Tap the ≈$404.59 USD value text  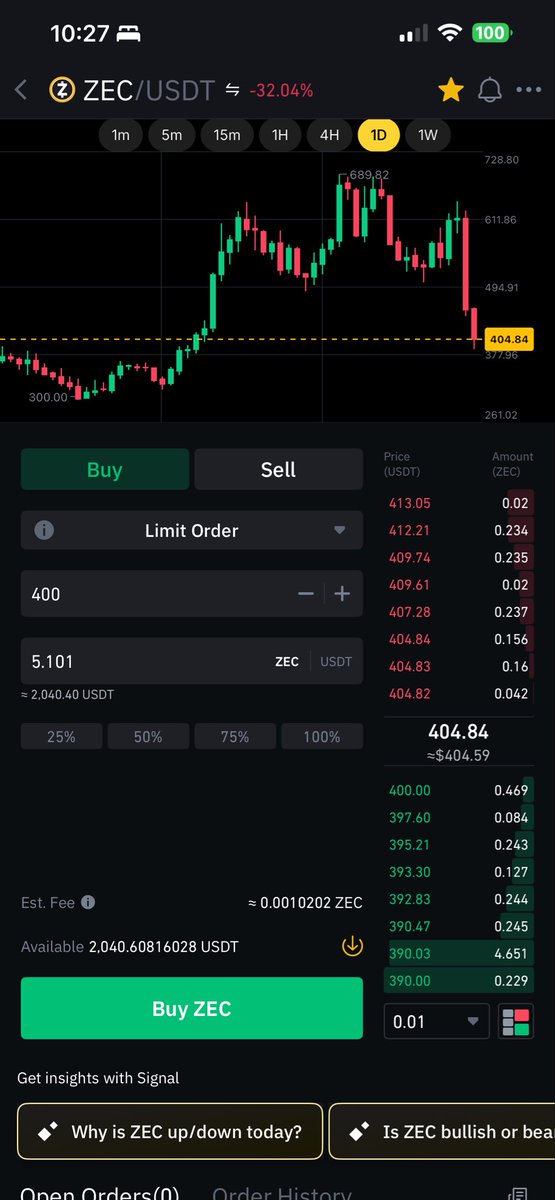459,755
